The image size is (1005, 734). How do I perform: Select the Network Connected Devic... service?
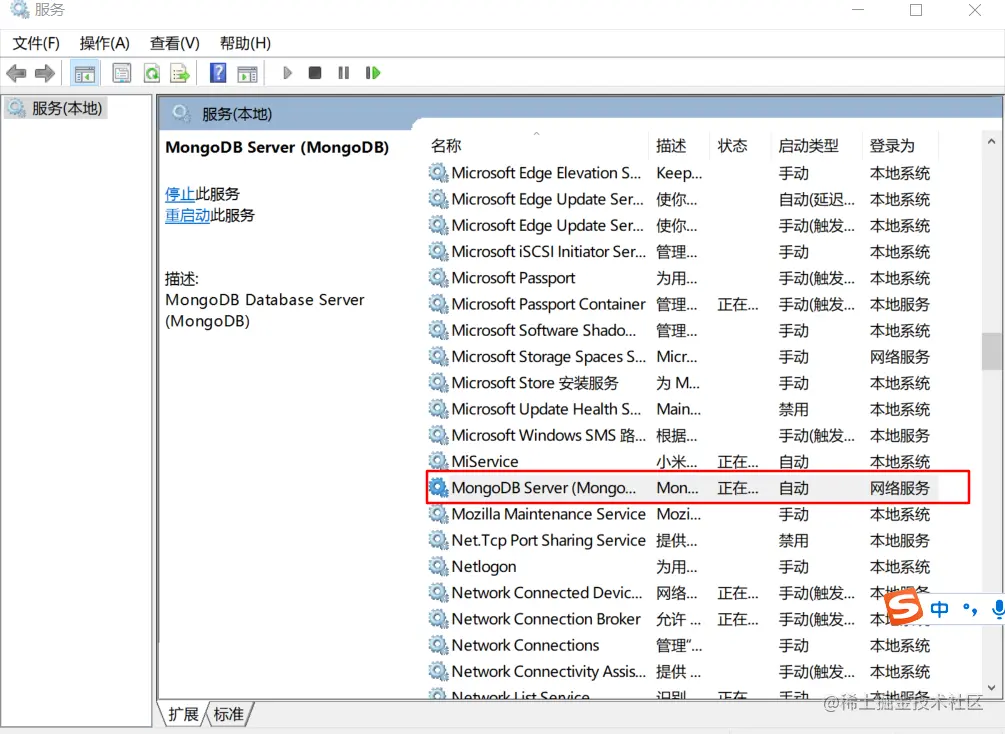coord(547,593)
